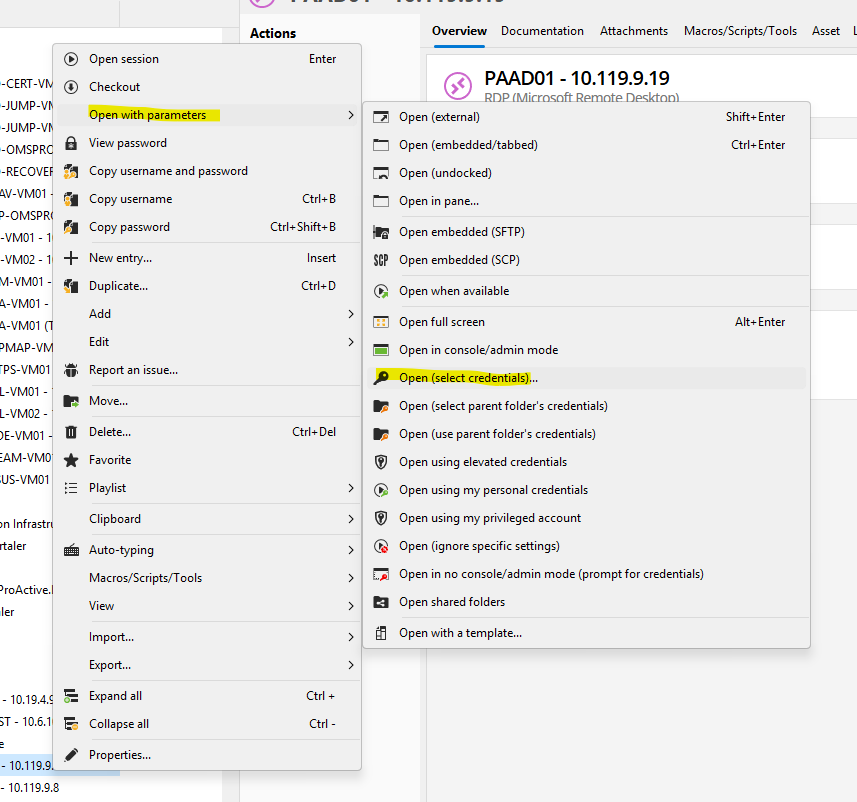Click the shield icon for elevated credentials
The width and height of the screenshot is (857, 802).
tap(381, 463)
